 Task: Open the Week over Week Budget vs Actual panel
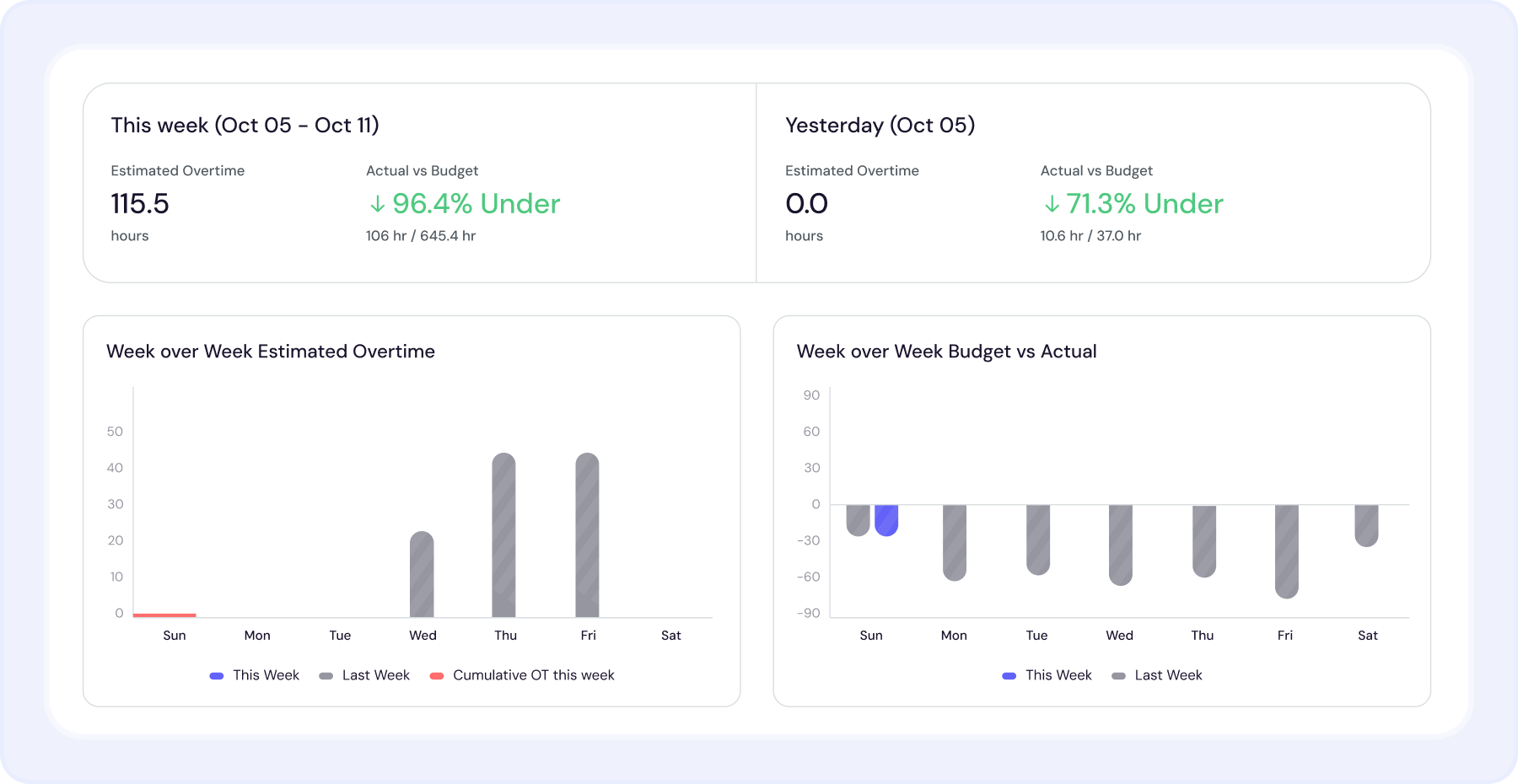click(948, 352)
